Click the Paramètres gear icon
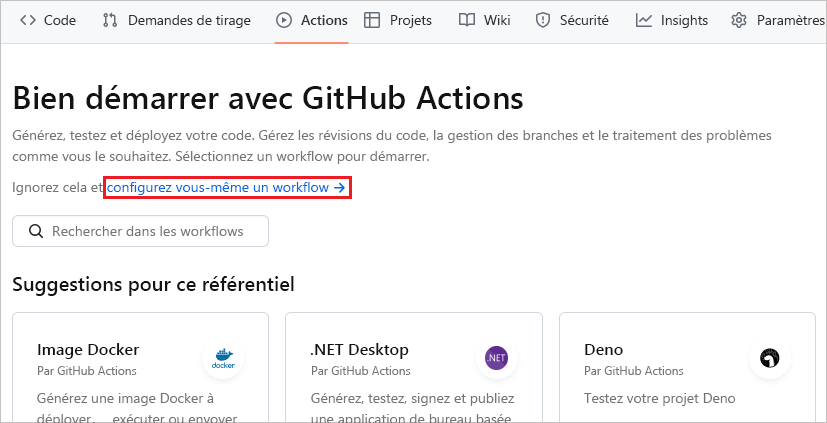Image resolution: width=827 pixels, height=423 pixels. (x=739, y=20)
